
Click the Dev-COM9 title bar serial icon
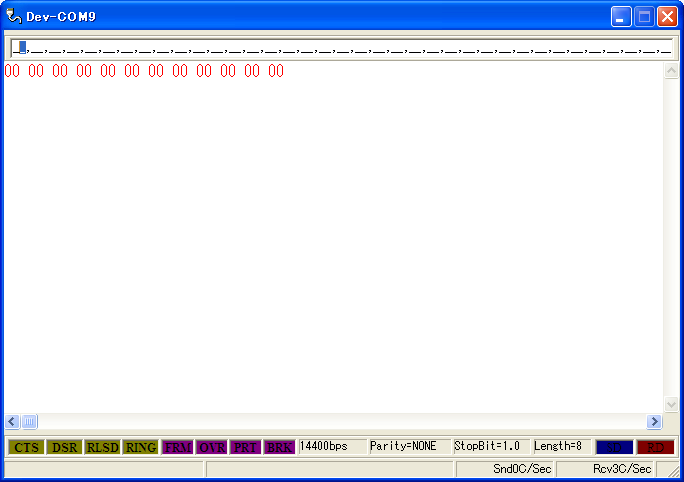pos(14,16)
